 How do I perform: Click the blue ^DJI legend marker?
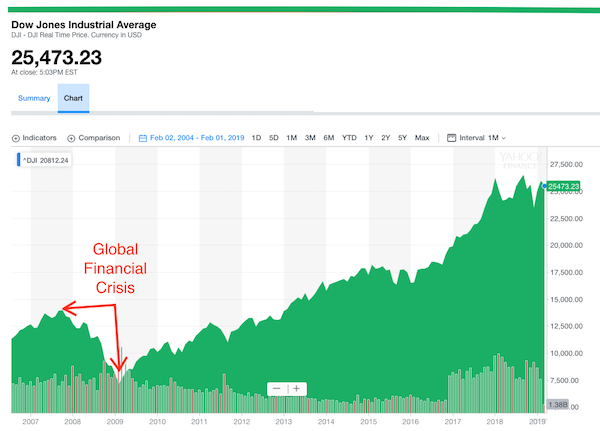[18, 160]
